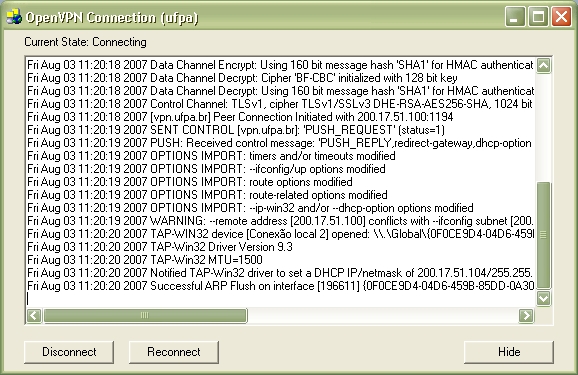
Task: Hide the OpenVPN connection window
Action: 509,352
